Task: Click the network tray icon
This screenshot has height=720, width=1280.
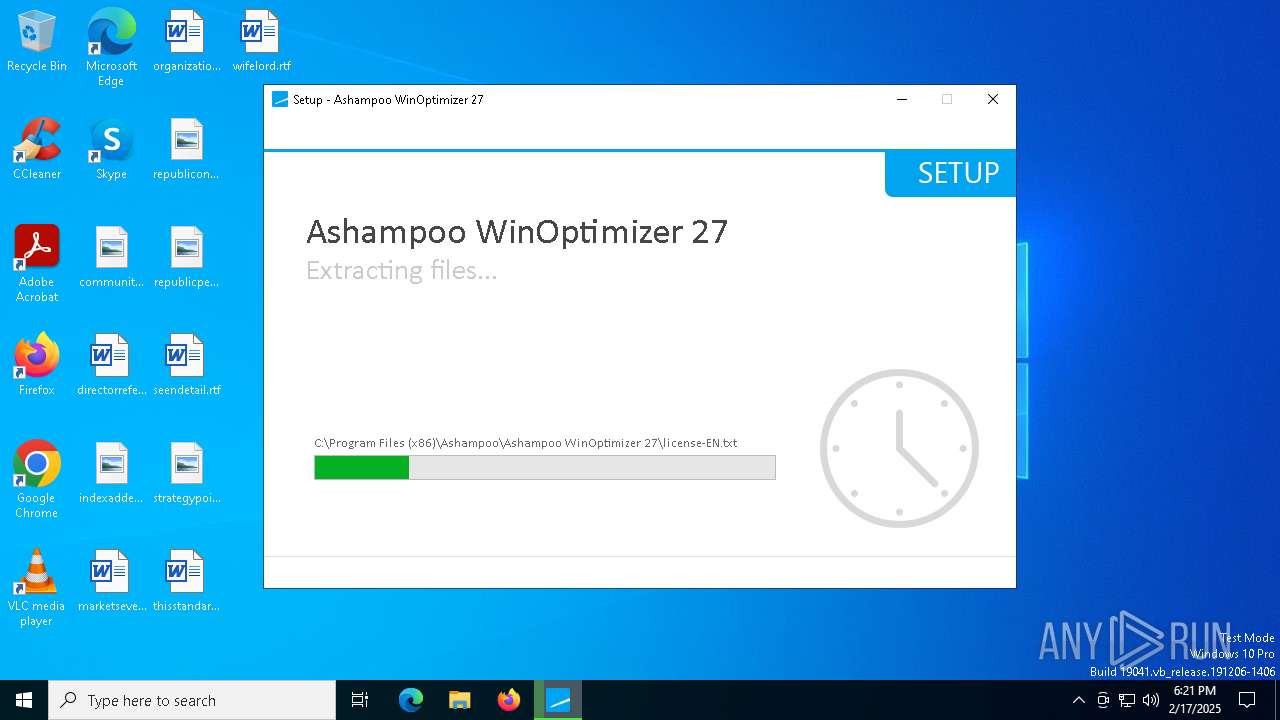Action: [1127, 700]
